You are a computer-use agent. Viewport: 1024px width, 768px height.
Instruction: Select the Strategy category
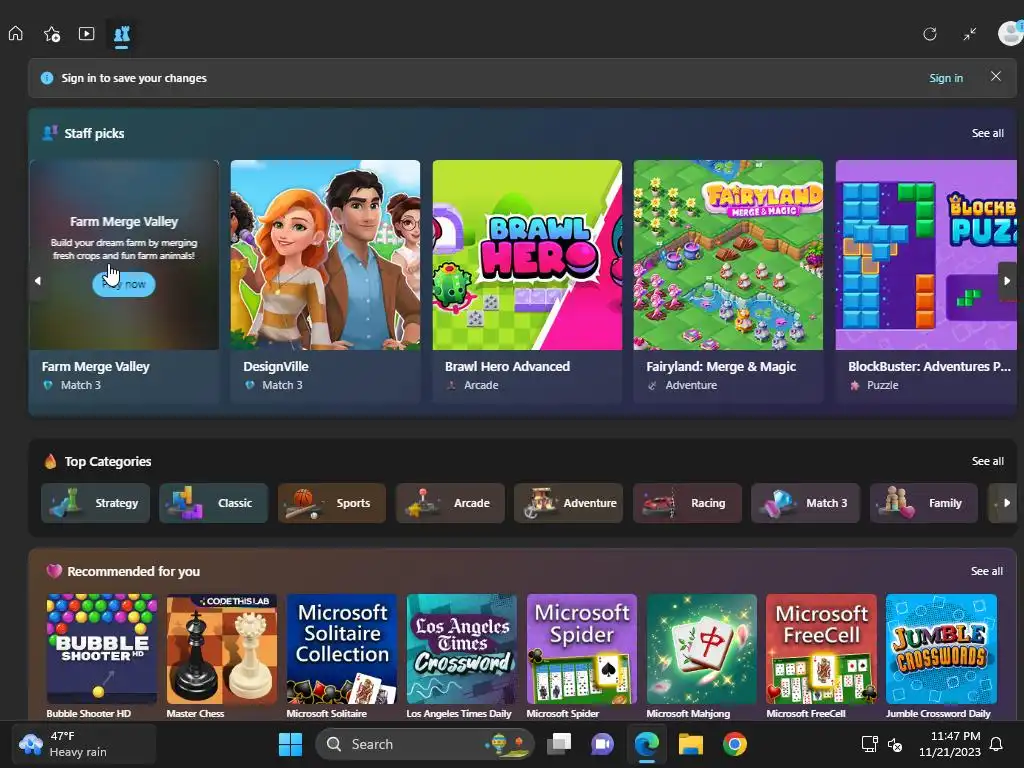95,503
